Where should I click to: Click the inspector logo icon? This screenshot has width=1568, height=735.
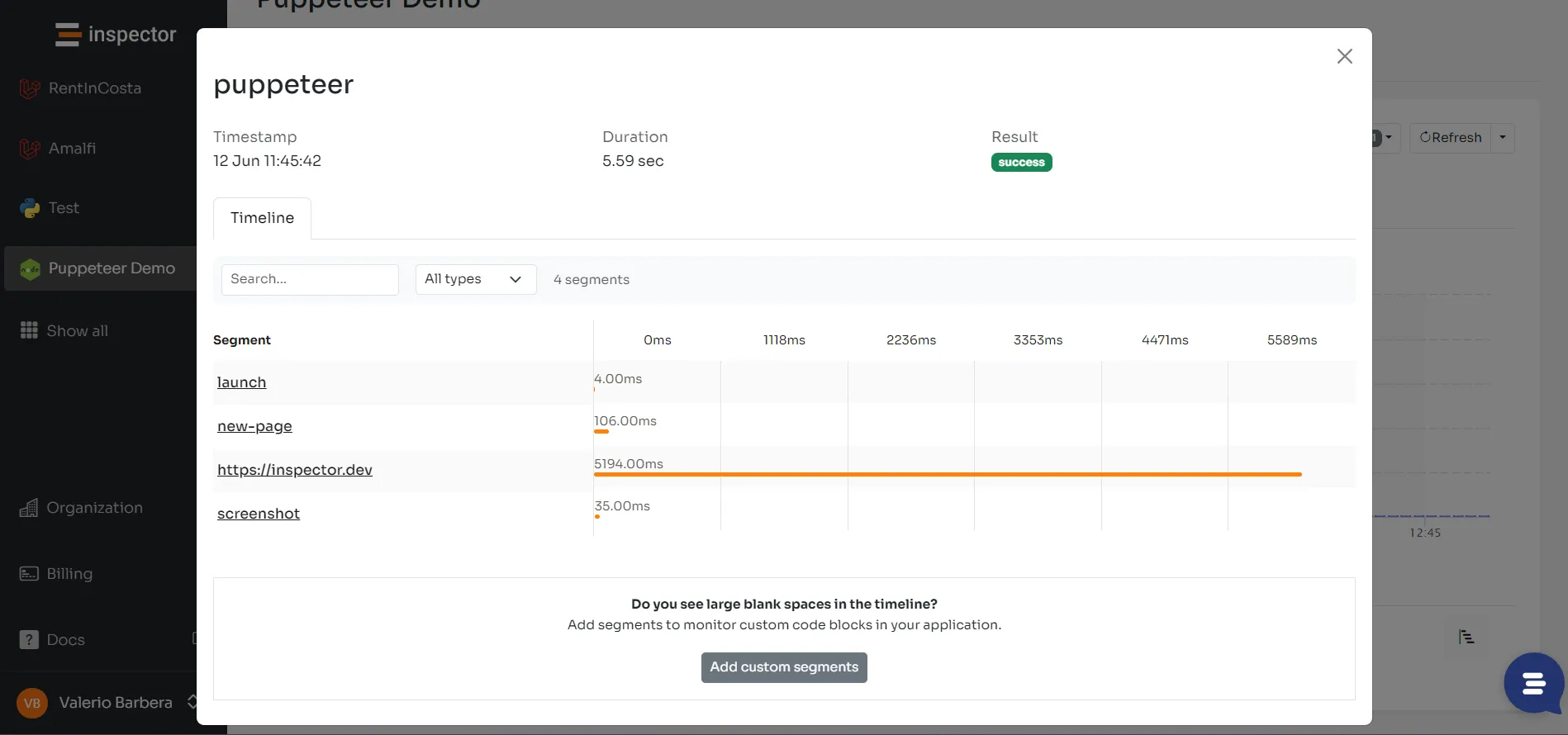68,35
